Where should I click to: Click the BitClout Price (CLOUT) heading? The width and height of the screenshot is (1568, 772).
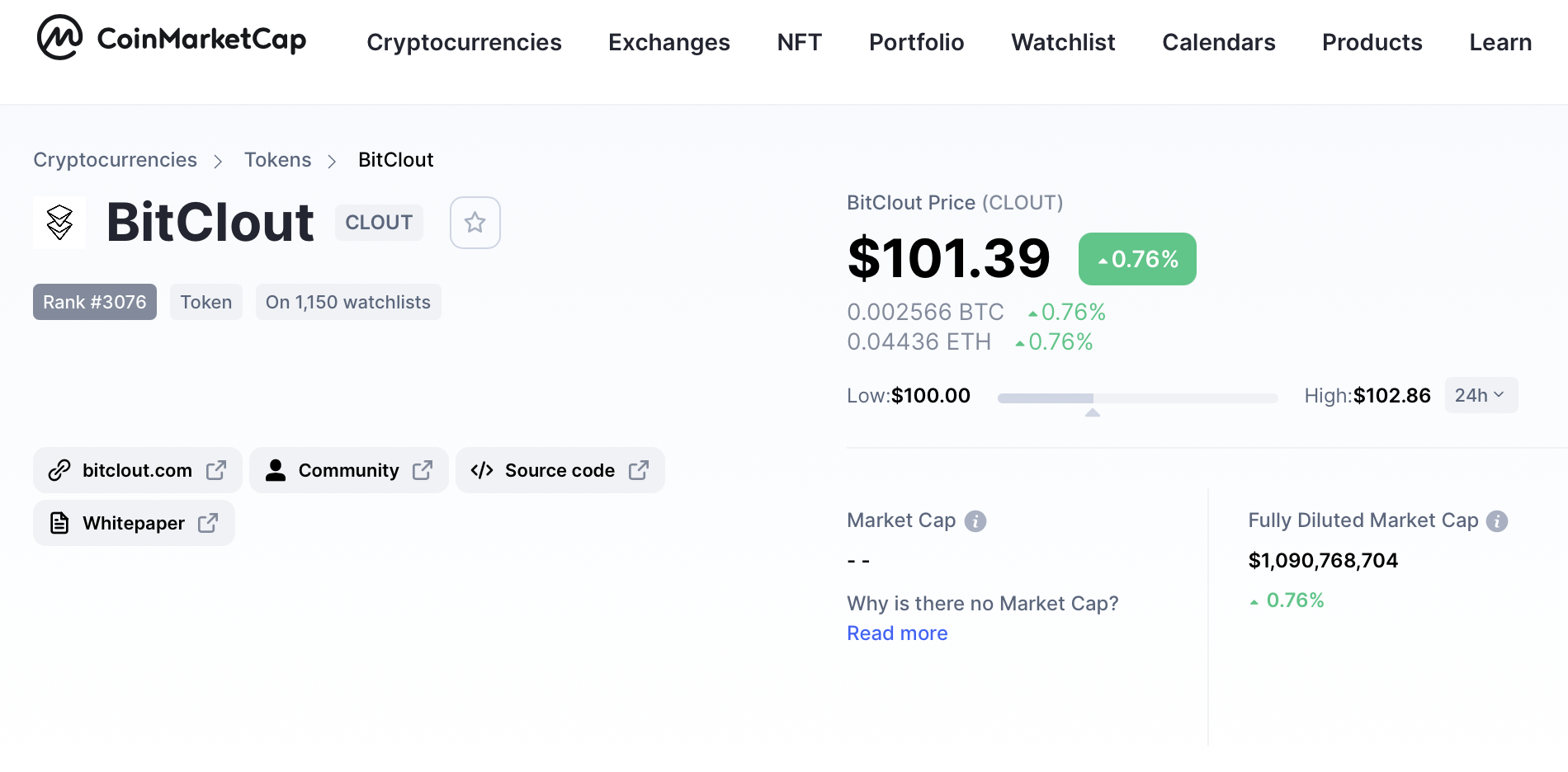955,203
